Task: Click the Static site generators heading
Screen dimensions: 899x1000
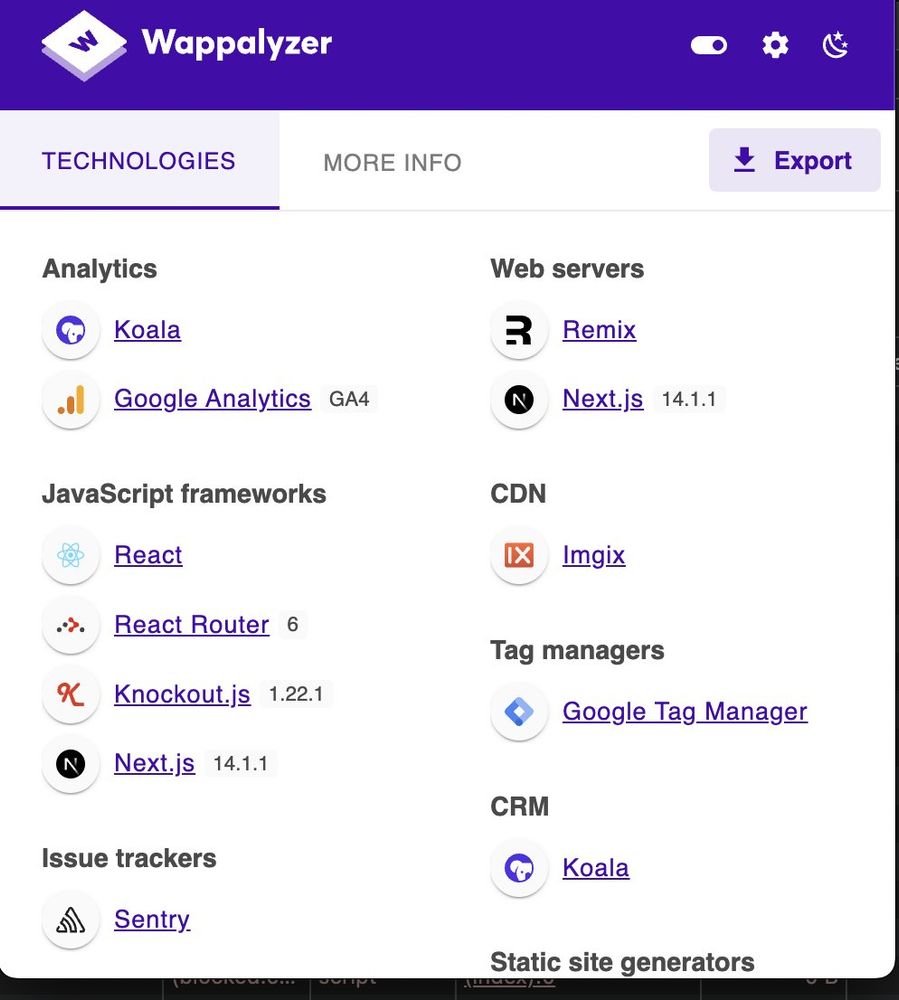Action: pos(622,962)
